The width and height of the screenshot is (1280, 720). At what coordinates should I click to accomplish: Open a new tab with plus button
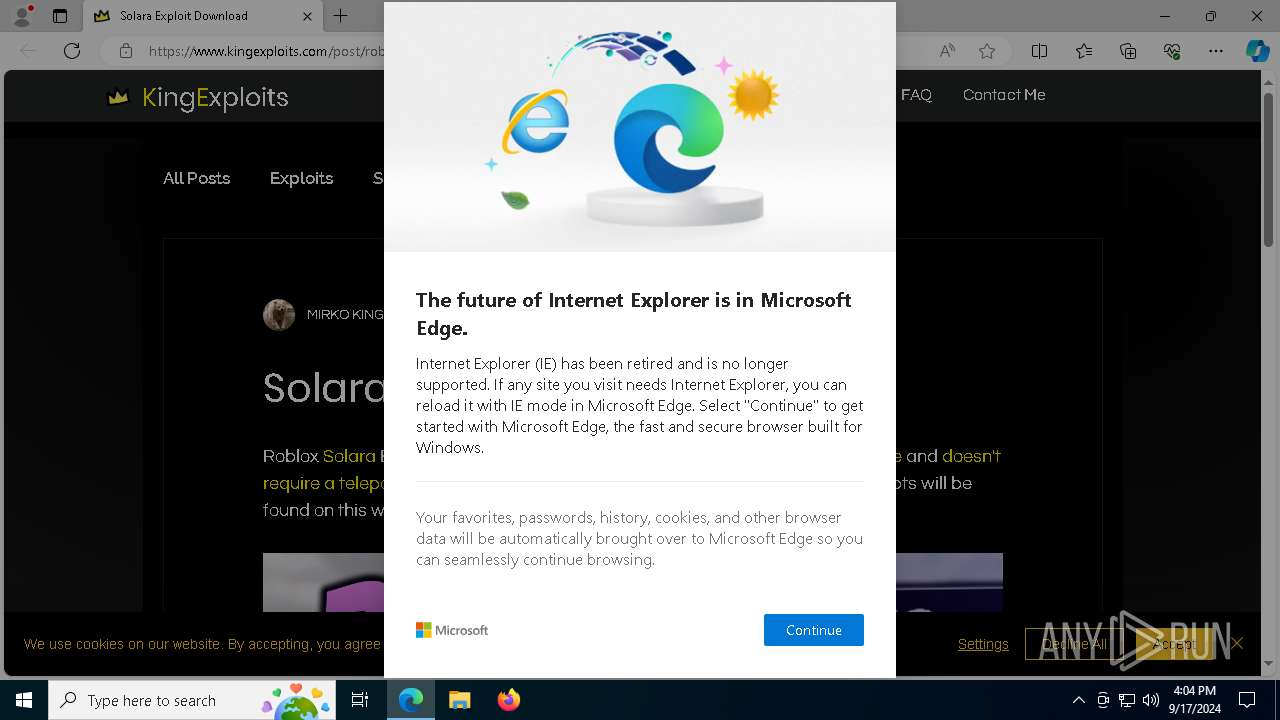(341, 16)
